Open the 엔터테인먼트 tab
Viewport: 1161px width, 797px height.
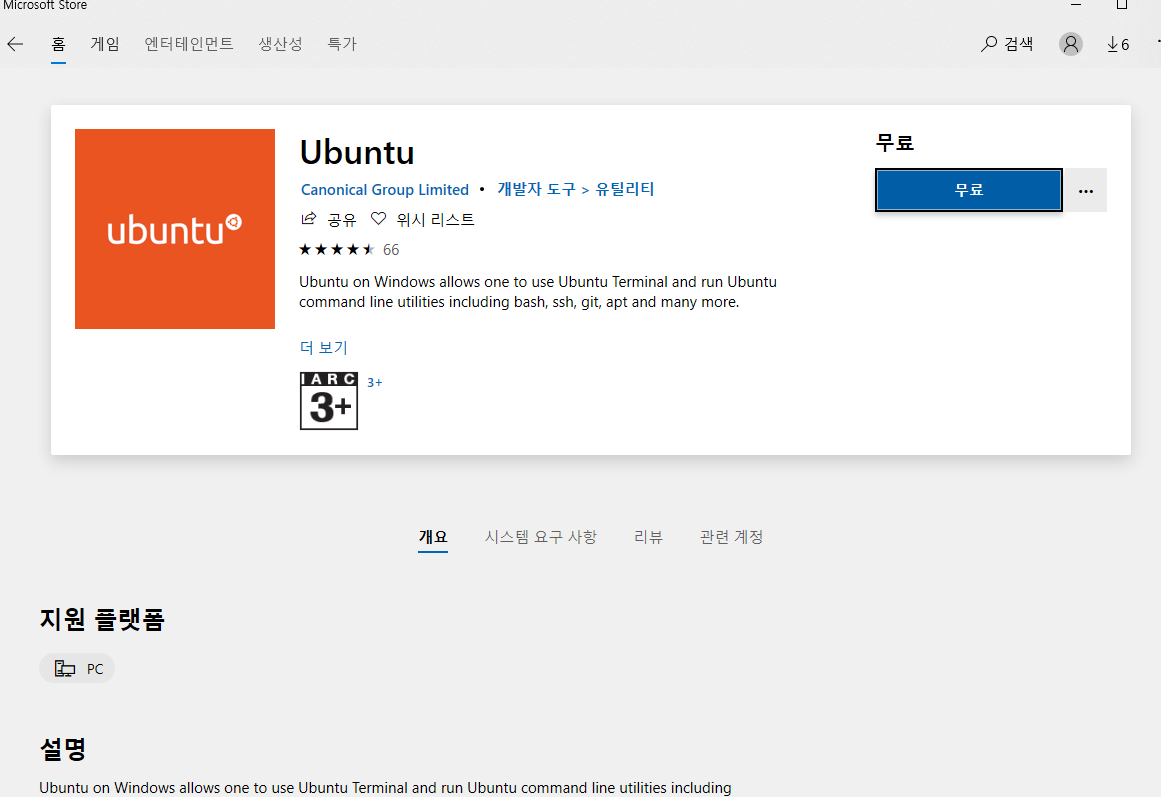(189, 44)
